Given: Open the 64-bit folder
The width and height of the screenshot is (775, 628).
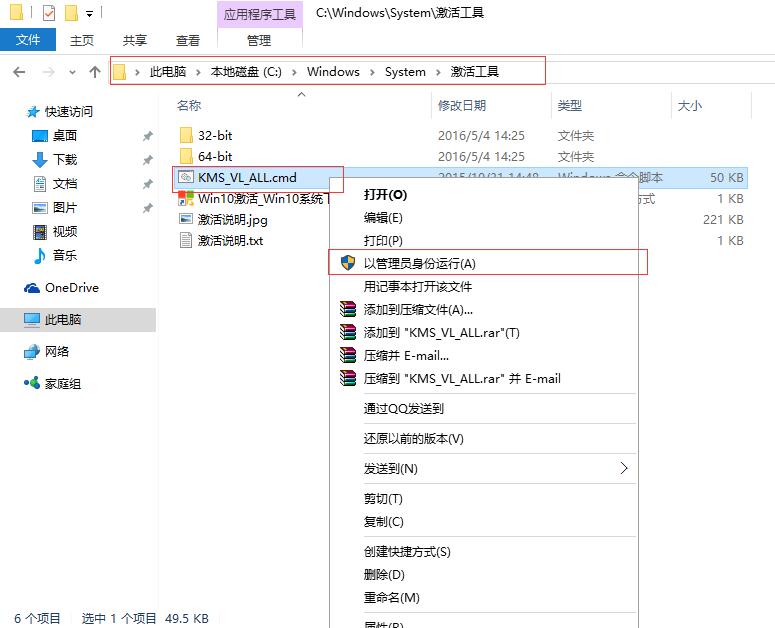Looking at the screenshot, I should click(x=214, y=156).
